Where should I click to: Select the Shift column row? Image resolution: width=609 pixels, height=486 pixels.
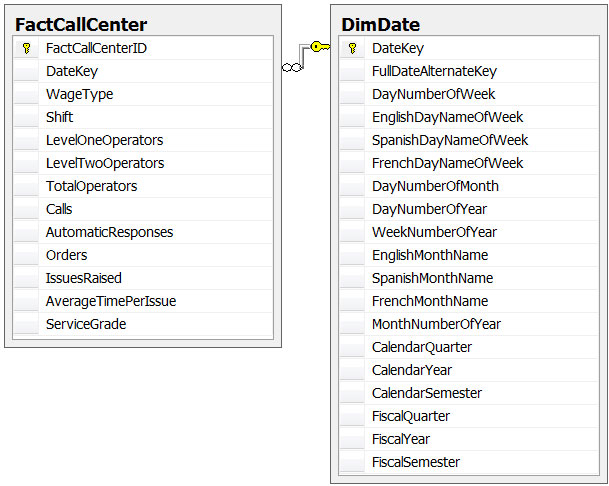(60, 117)
